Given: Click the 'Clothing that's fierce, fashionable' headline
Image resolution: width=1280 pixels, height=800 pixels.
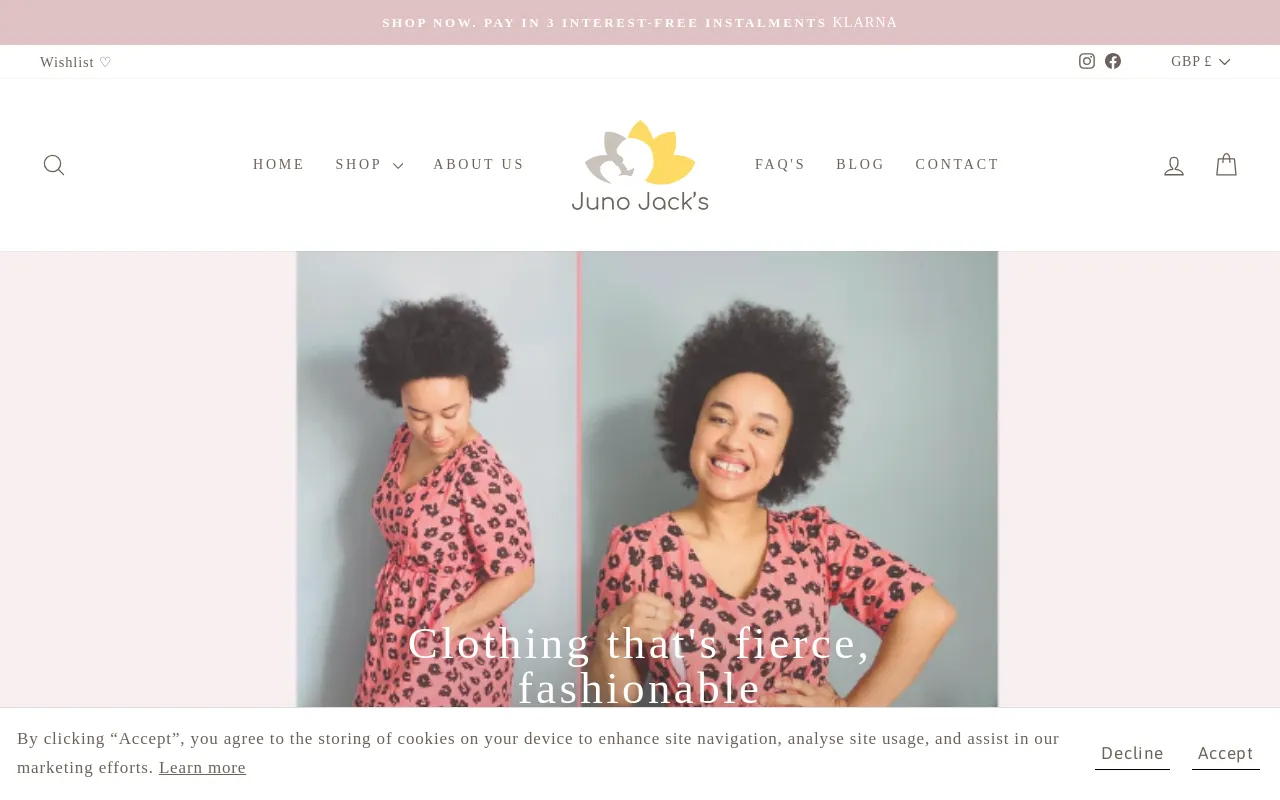Looking at the screenshot, I should coord(640,665).
